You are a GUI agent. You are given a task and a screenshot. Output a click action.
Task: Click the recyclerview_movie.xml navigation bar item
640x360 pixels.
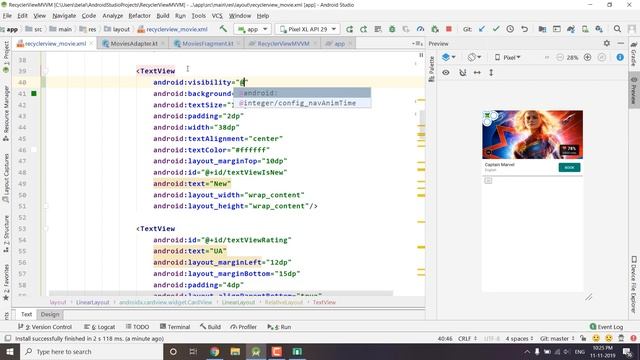click(x=173, y=29)
